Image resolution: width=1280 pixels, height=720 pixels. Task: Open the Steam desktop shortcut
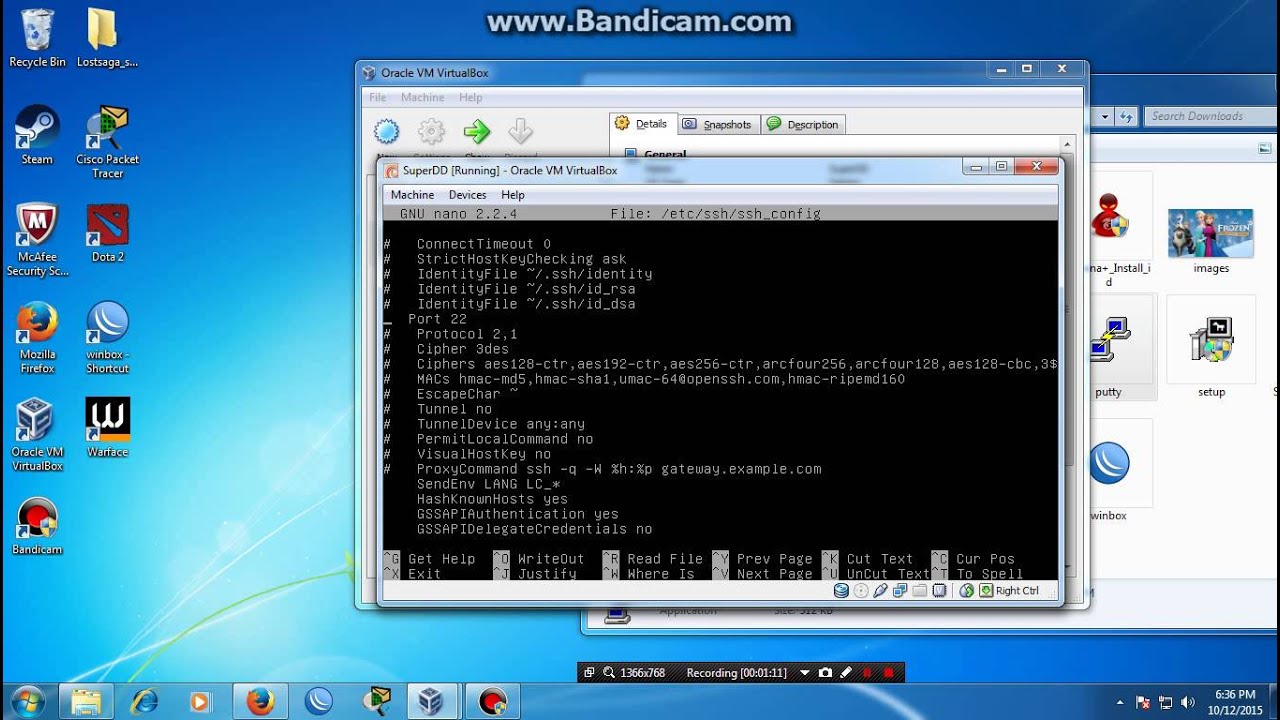(x=37, y=135)
